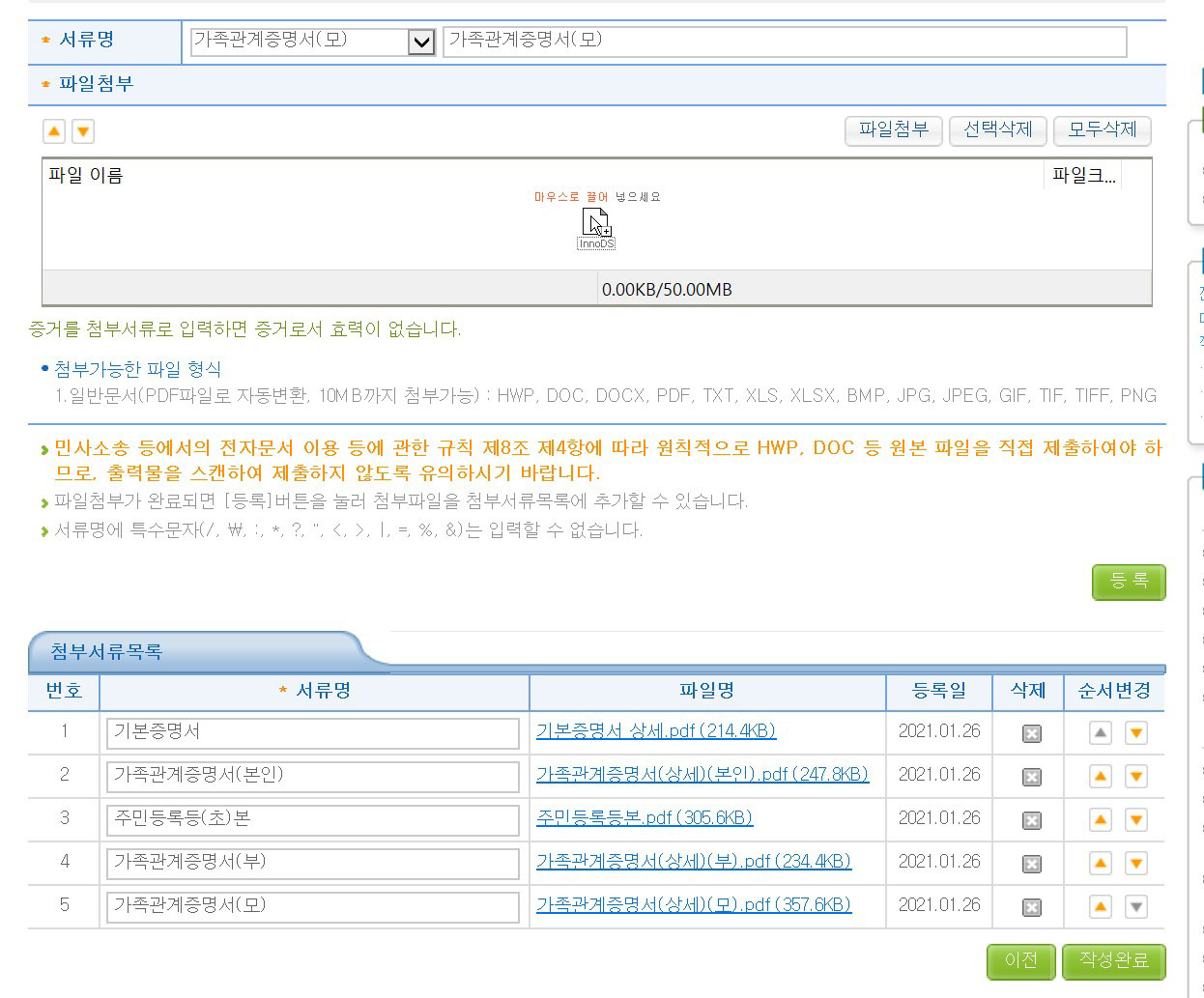Click the 번호 column header

(64, 691)
